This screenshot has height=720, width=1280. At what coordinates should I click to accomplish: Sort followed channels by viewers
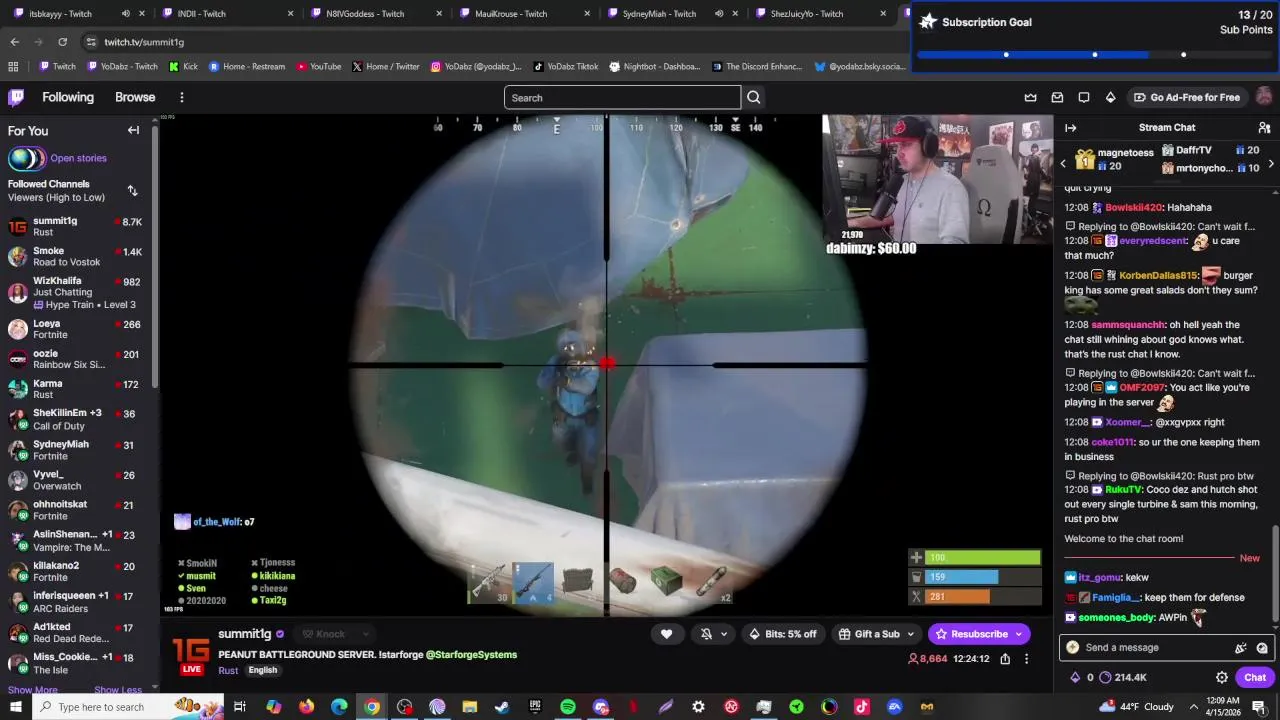pos(132,190)
